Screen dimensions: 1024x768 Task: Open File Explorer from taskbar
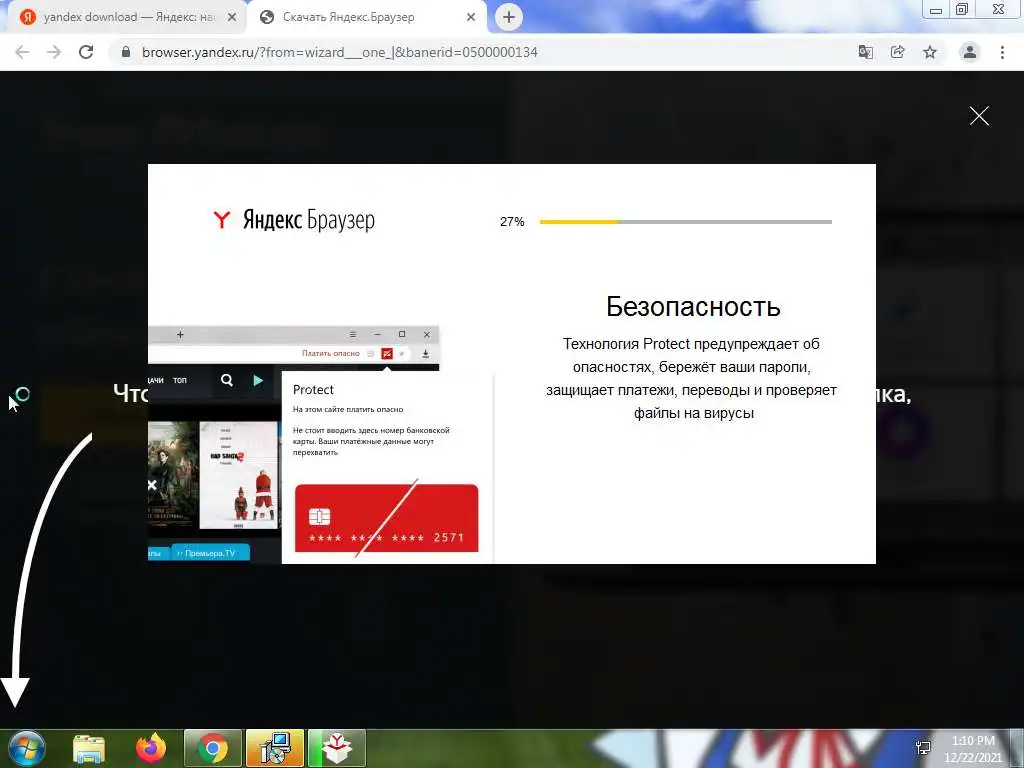[89, 748]
